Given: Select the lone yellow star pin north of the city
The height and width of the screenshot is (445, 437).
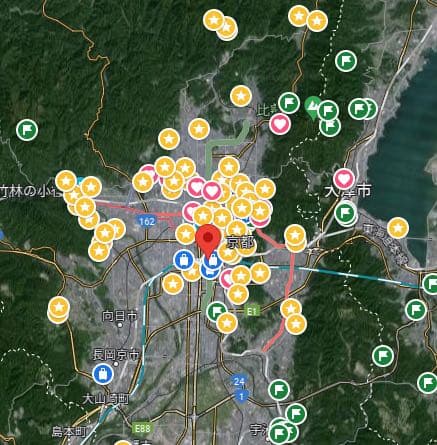Looking at the screenshot, I should point(241,96).
